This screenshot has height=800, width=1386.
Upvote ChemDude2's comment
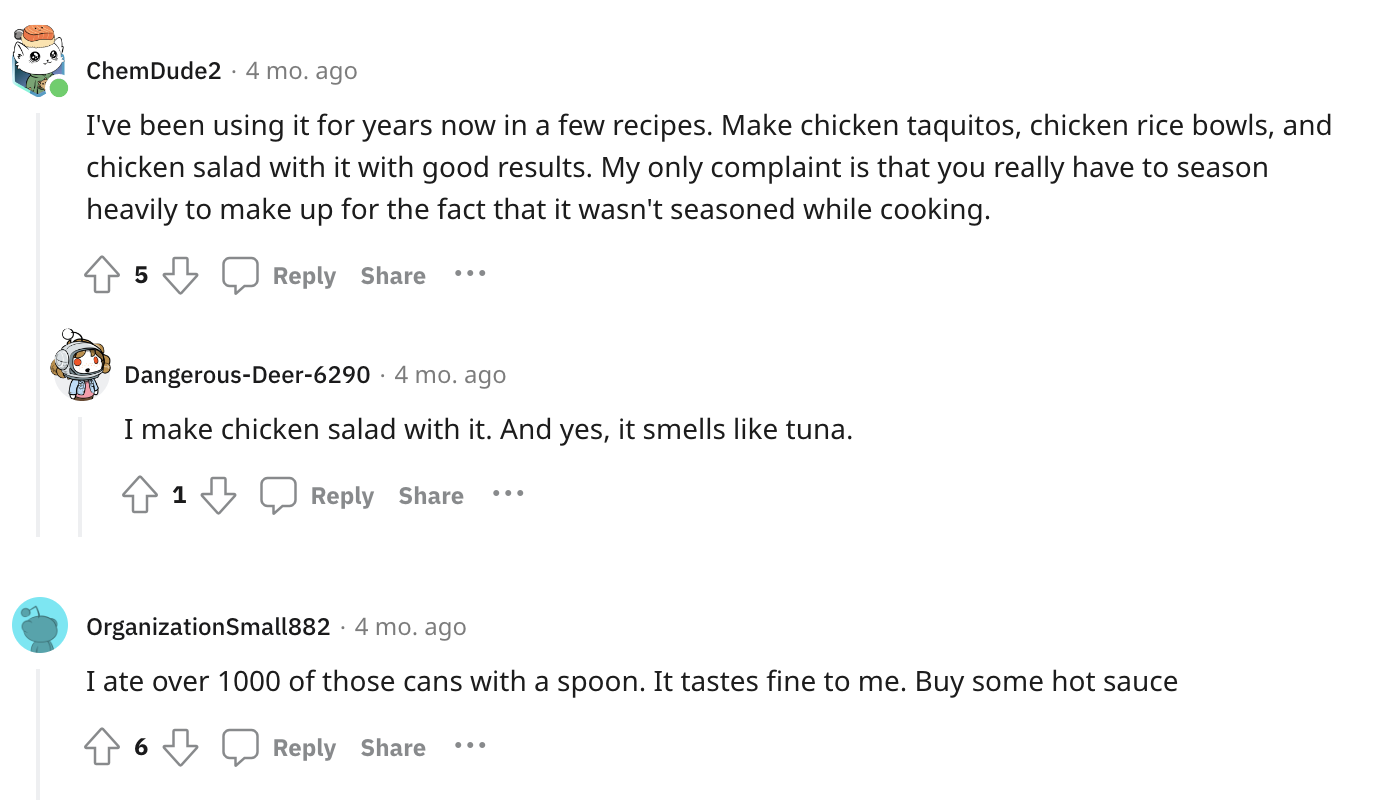[102, 275]
